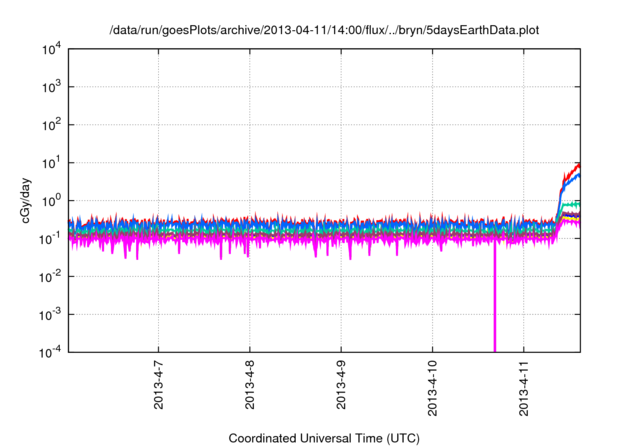Screen dimensions: 640x448
Task: Click the 2013-4-7 date tick label
Action: [x=158, y=385]
